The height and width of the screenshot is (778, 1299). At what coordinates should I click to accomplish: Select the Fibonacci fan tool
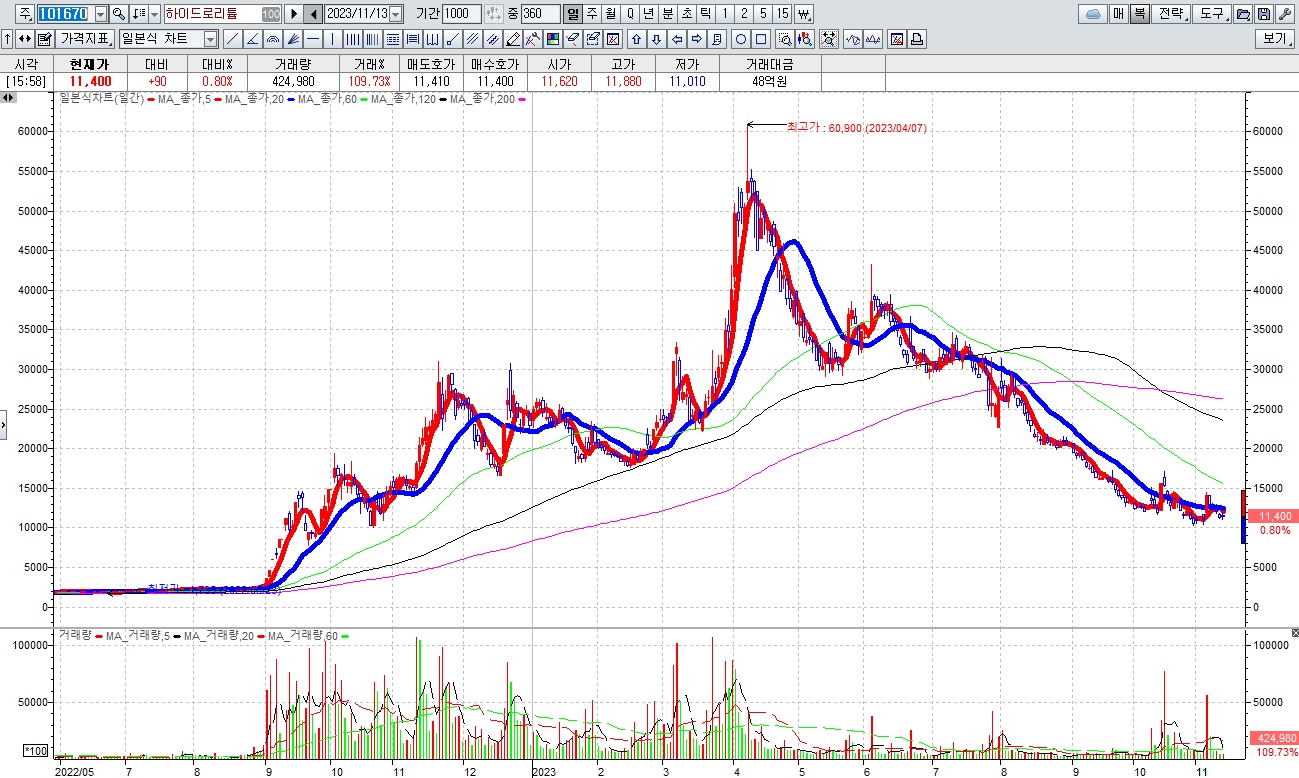292,39
